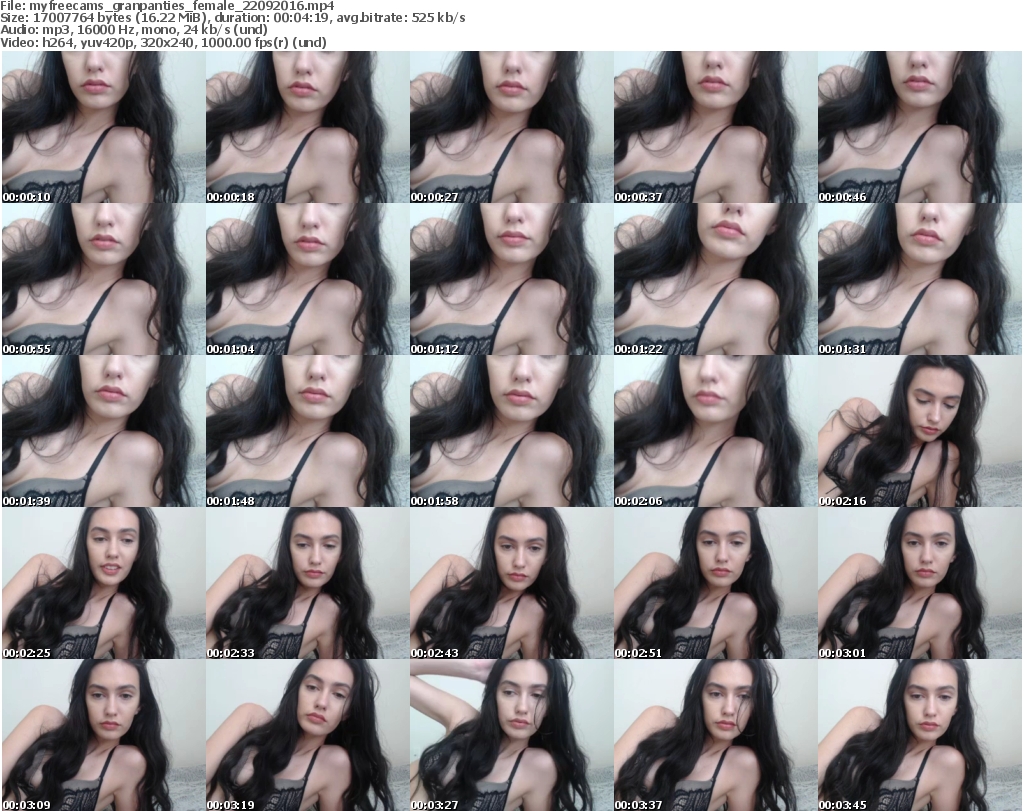Screen dimensions: 1024x811
Task: Click the frame at 00:02:16
Action: click(920, 431)
